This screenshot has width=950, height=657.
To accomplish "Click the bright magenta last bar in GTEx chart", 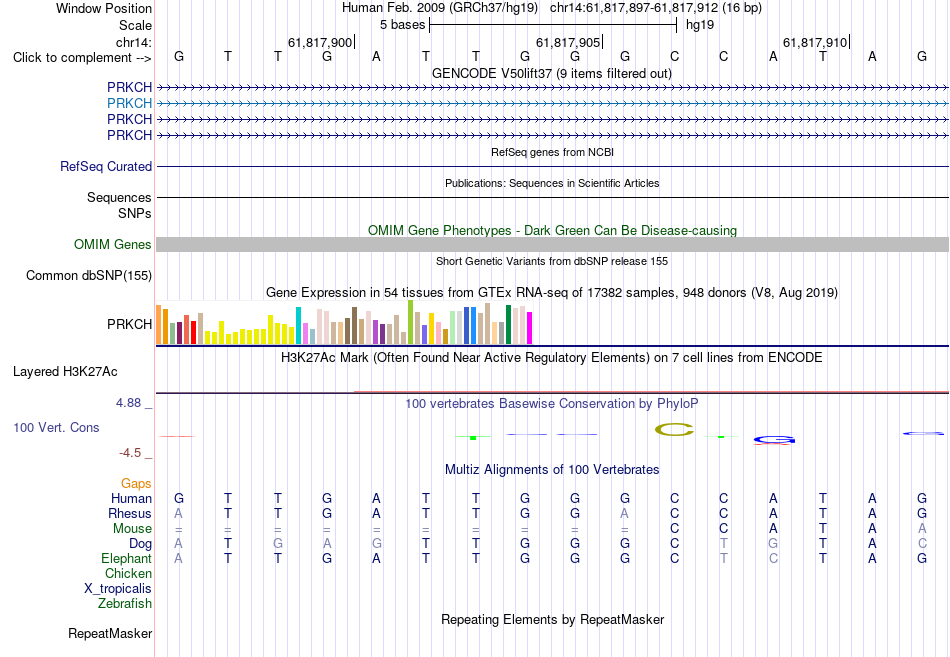I will 530,328.
